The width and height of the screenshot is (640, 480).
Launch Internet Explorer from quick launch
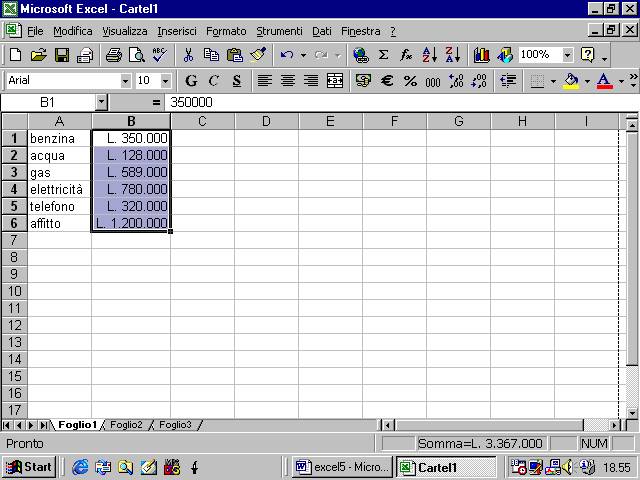pos(80,467)
